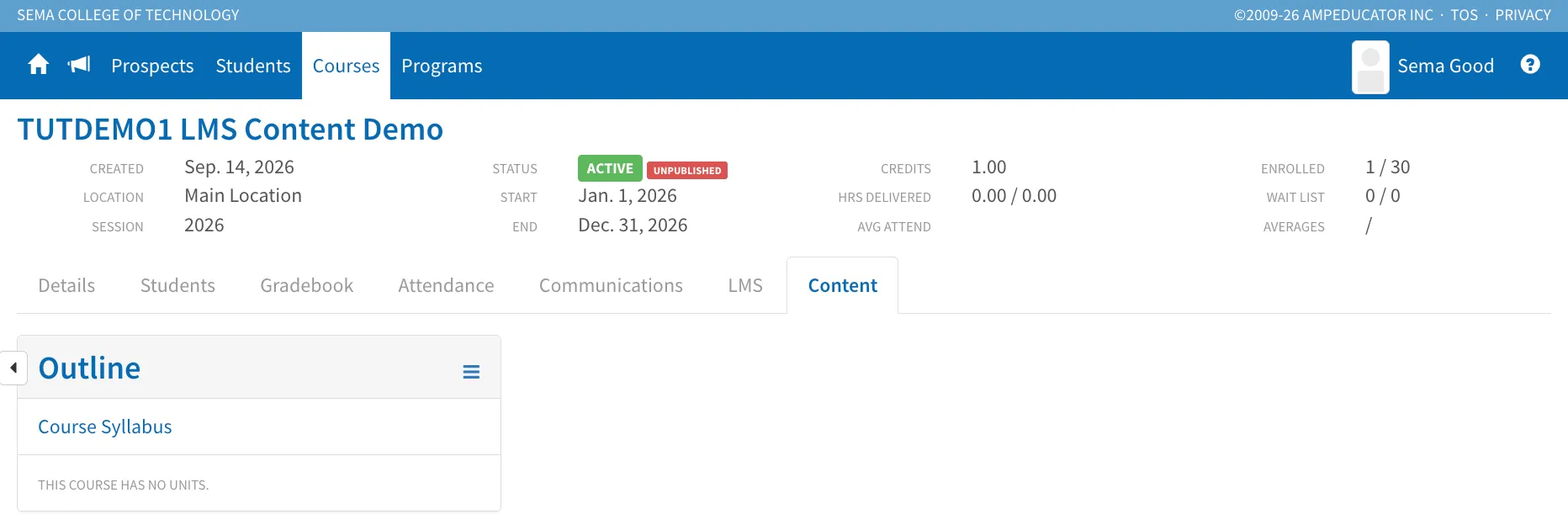
Task: Click the UNPUBLISHED status badge
Action: 687,170
